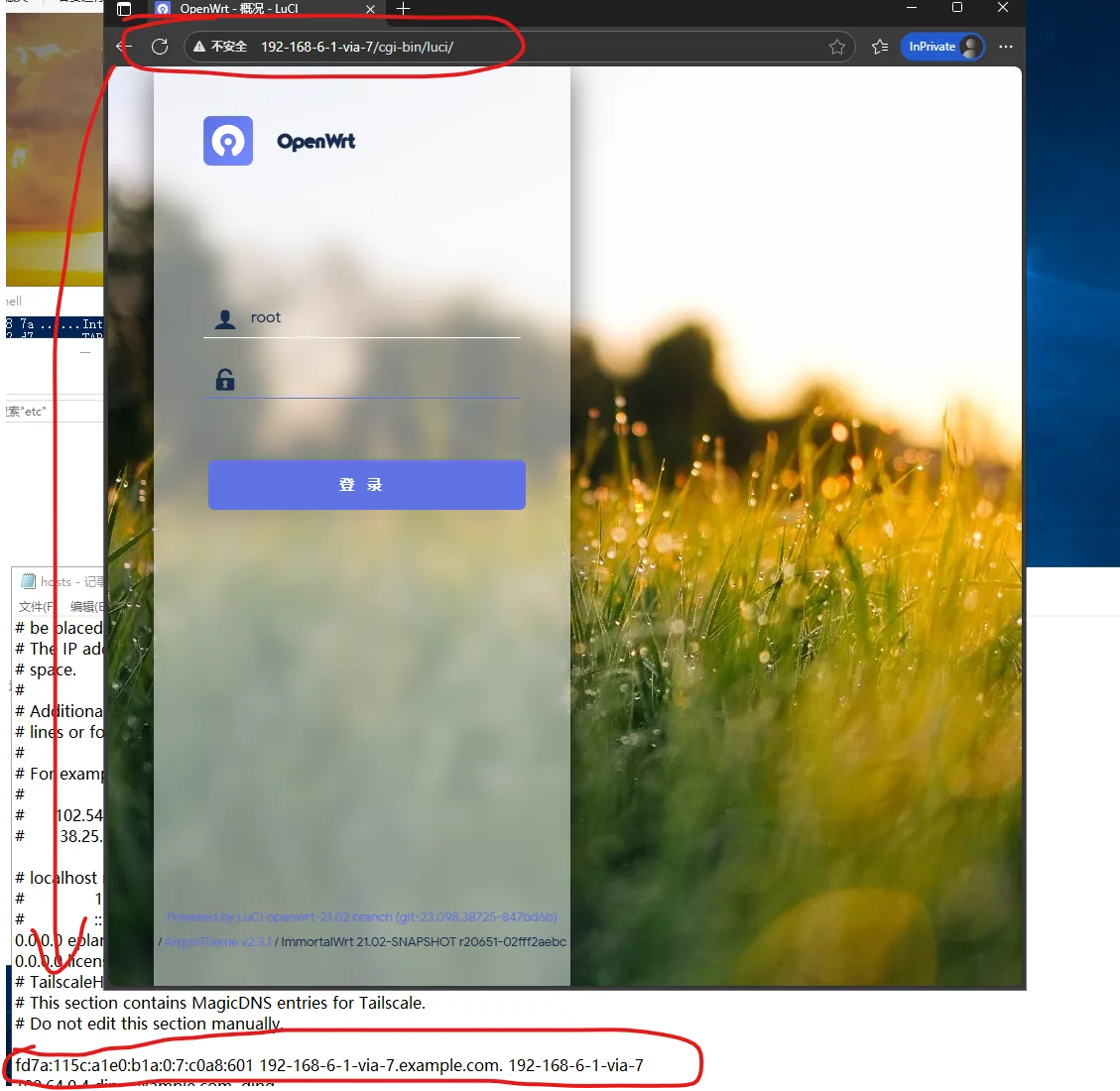Close the OpenWrt LuCI tab
The height and width of the screenshot is (1091, 1120).
tap(370, 9)
